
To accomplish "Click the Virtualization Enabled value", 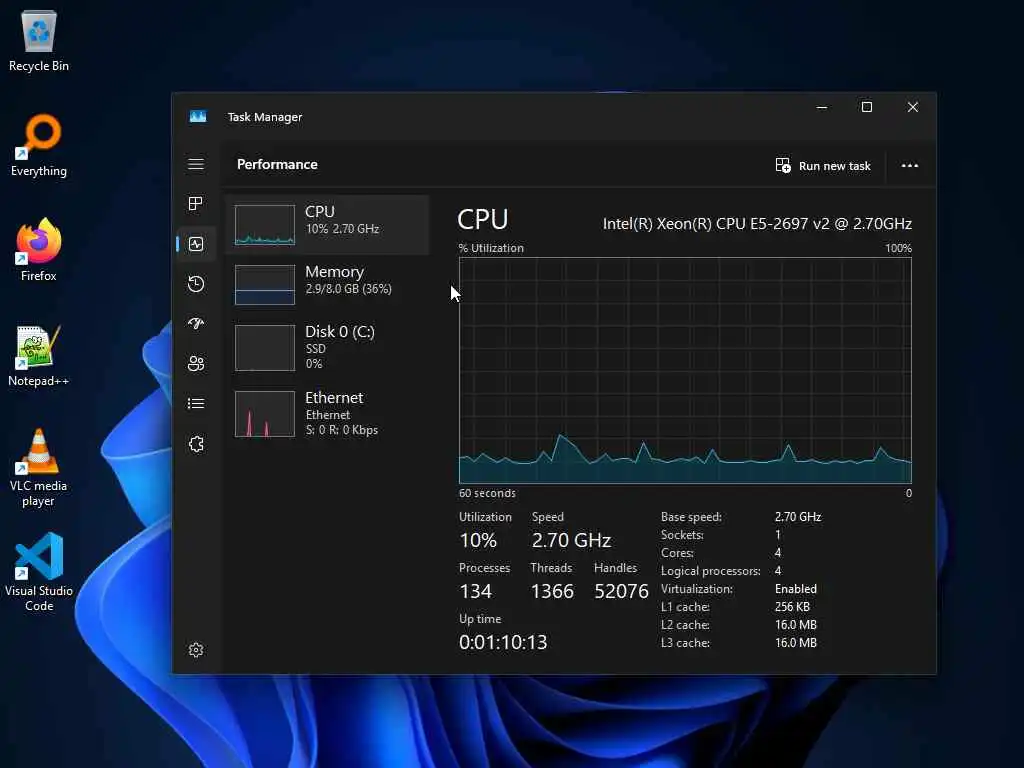I will pyautogui.click(x=795, y=588).
